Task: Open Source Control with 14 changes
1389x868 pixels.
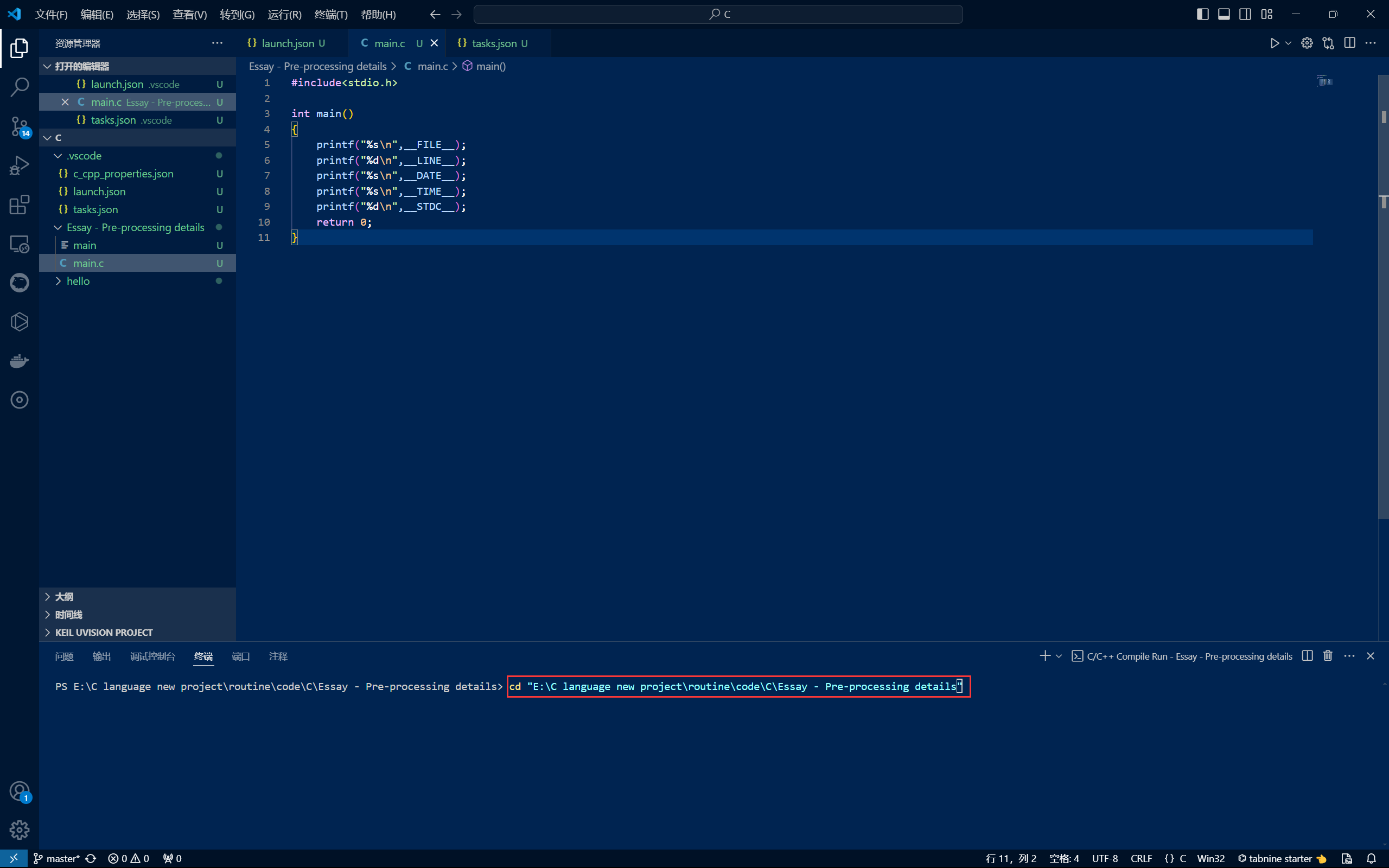Action: pos(20,127)
